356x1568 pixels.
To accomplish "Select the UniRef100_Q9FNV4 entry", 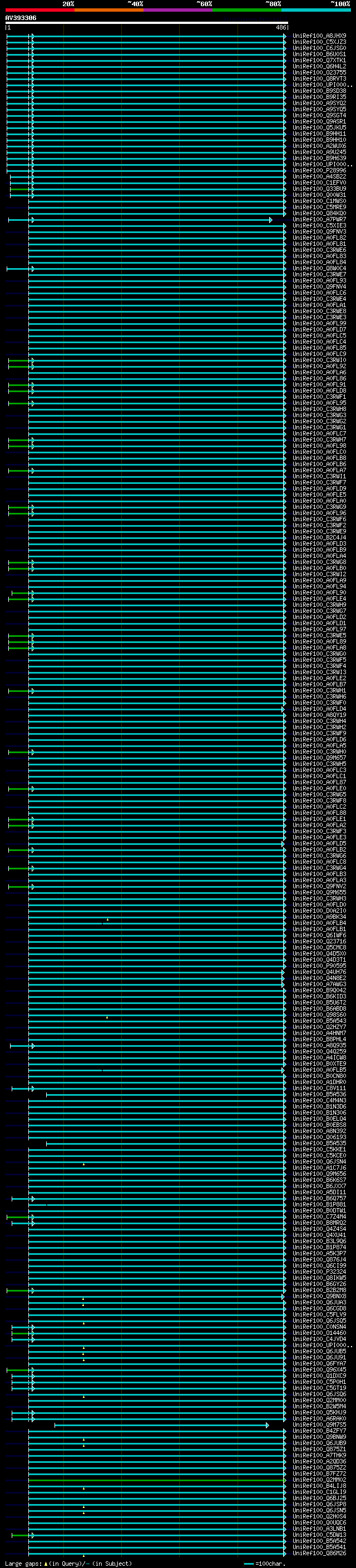I will pyautogui.click(x=319, y=286).
